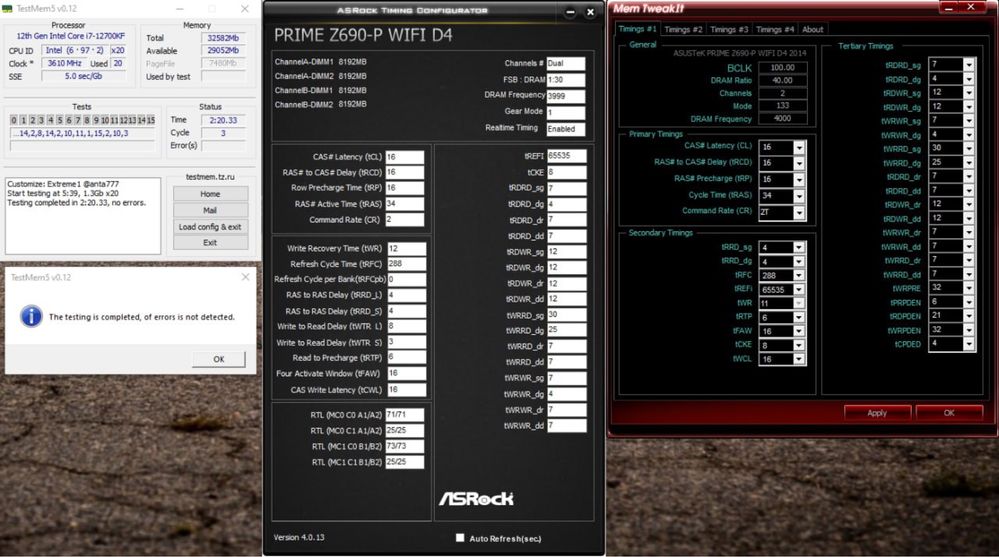Open the tWCL dropdown in Secondary Timings

798,359
